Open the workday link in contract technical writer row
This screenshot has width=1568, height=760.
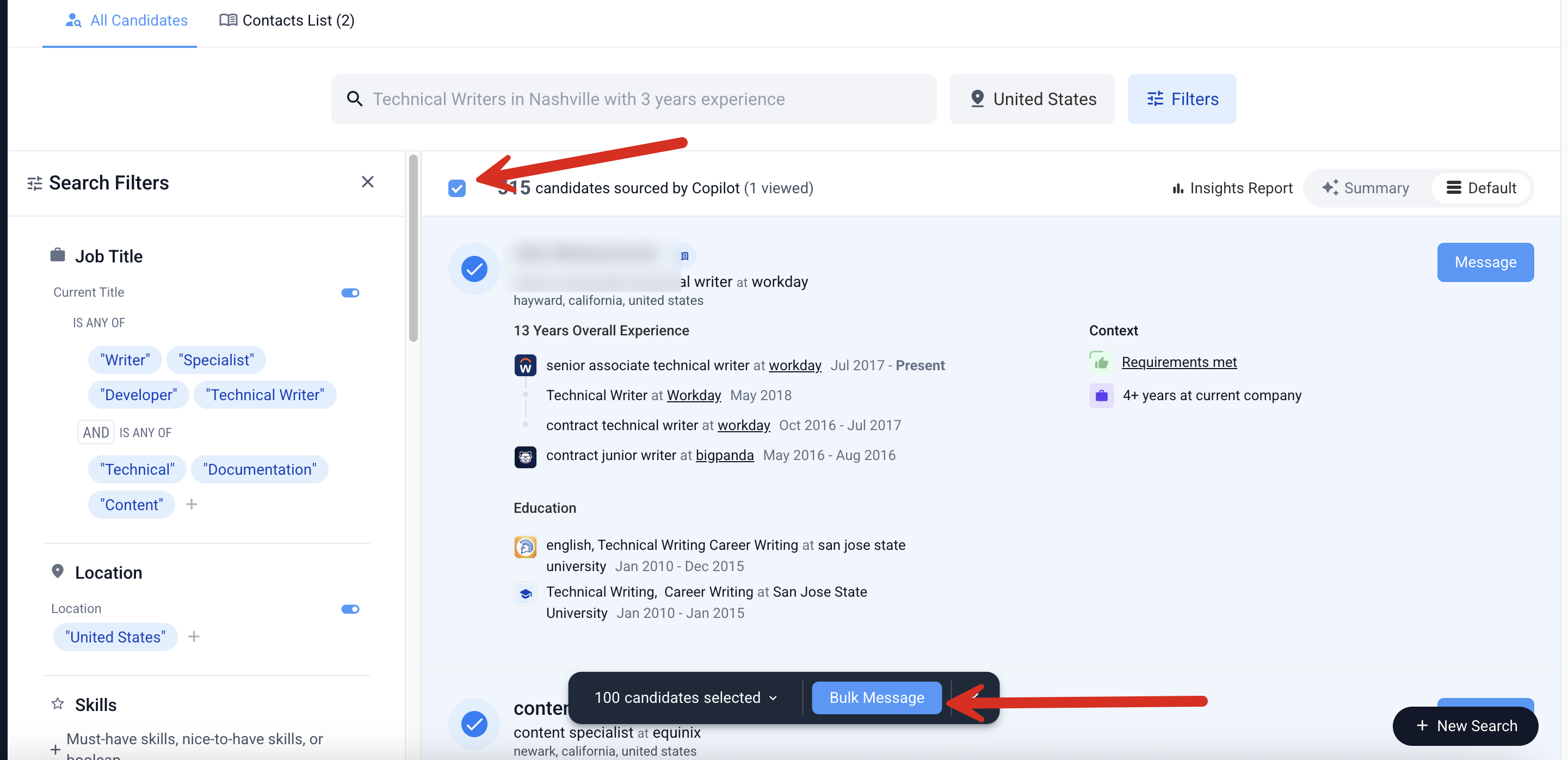(x=743, y=425)
